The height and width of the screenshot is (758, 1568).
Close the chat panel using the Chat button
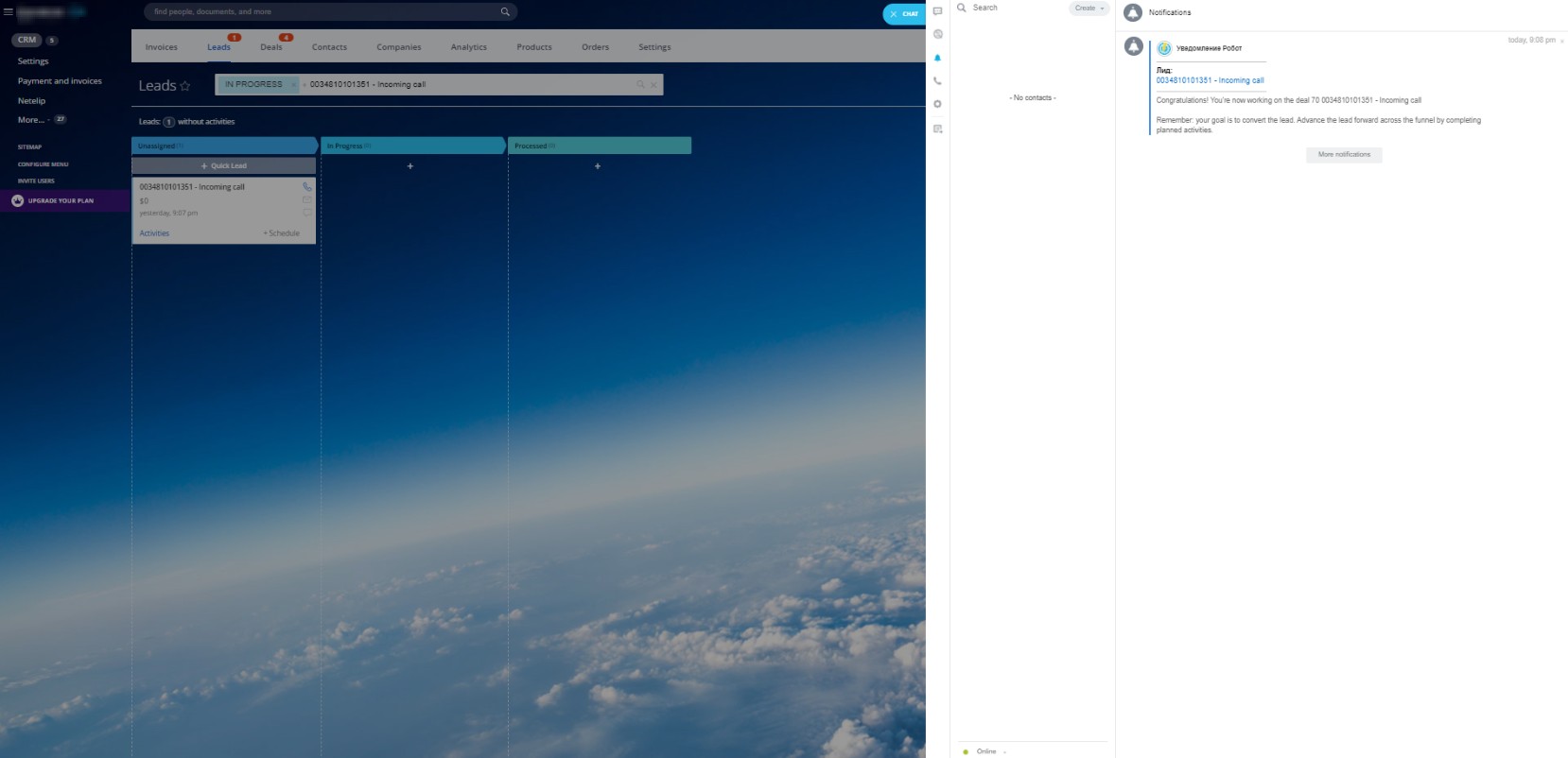(903, 14)
